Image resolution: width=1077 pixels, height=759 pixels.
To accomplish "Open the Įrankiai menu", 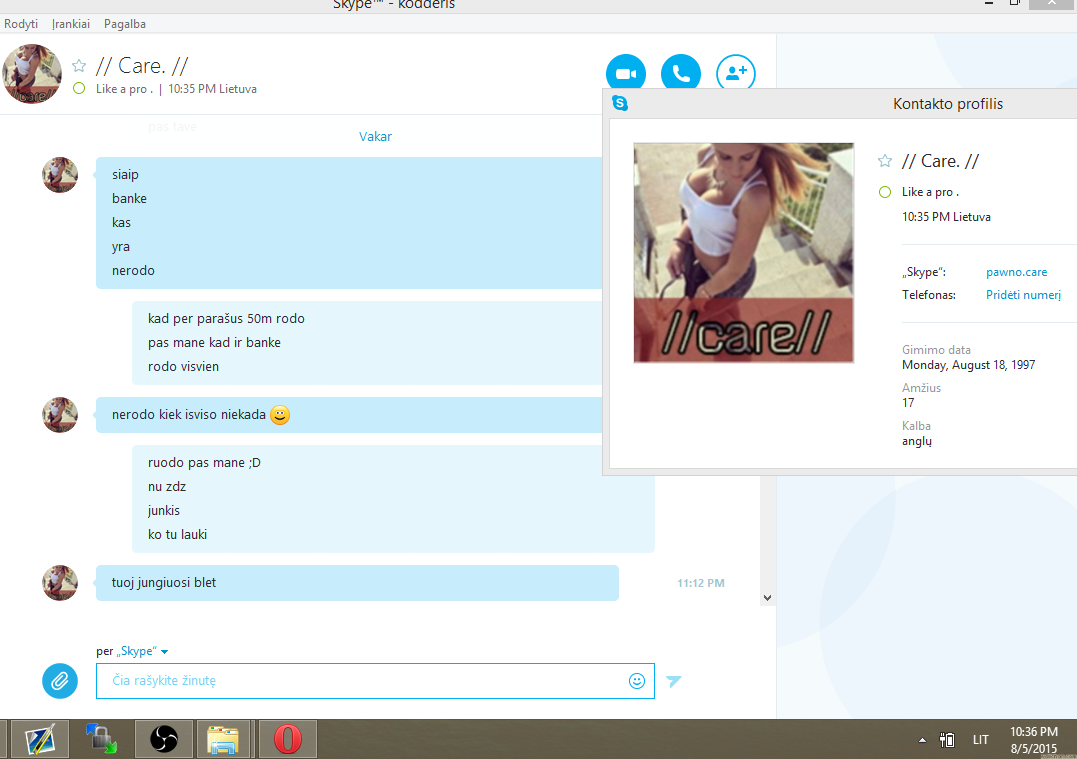I will (x=71, y=24).
